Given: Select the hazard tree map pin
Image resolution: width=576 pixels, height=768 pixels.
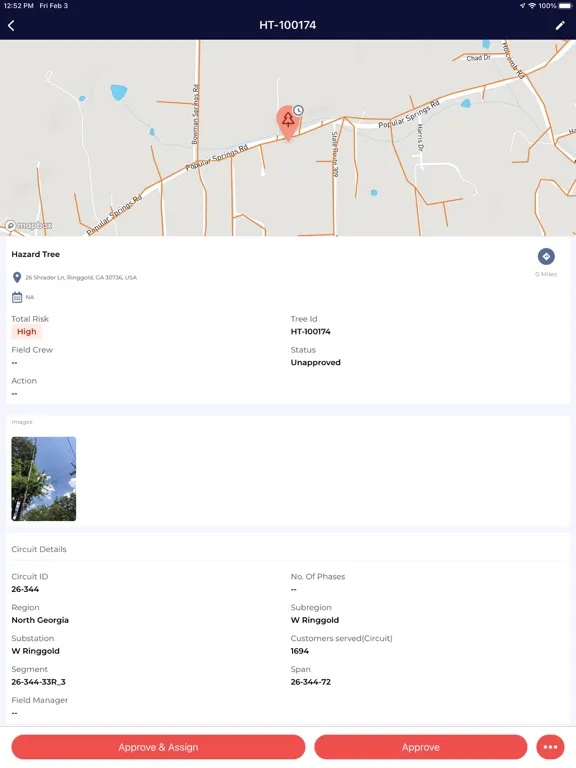Looking at the screenshot, I should coord(288,123).
